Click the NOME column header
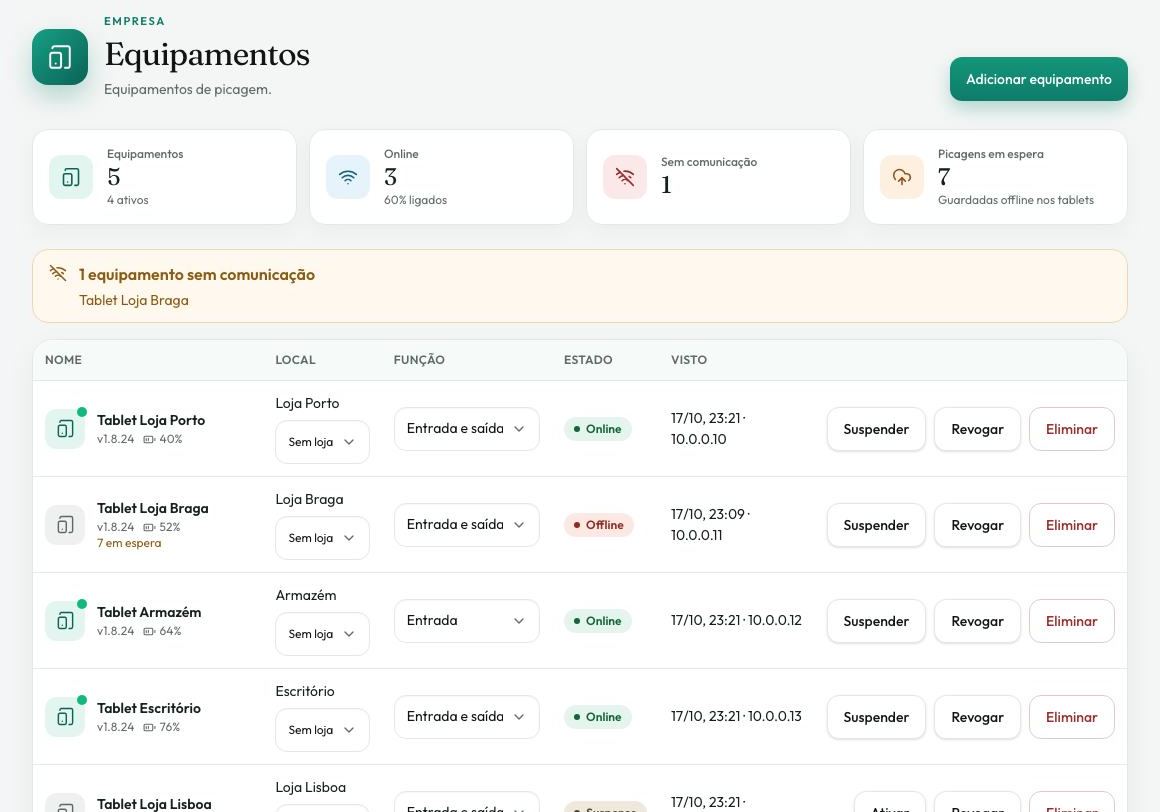This screenshot has width=1160, height=812. [x=64, y=360]
